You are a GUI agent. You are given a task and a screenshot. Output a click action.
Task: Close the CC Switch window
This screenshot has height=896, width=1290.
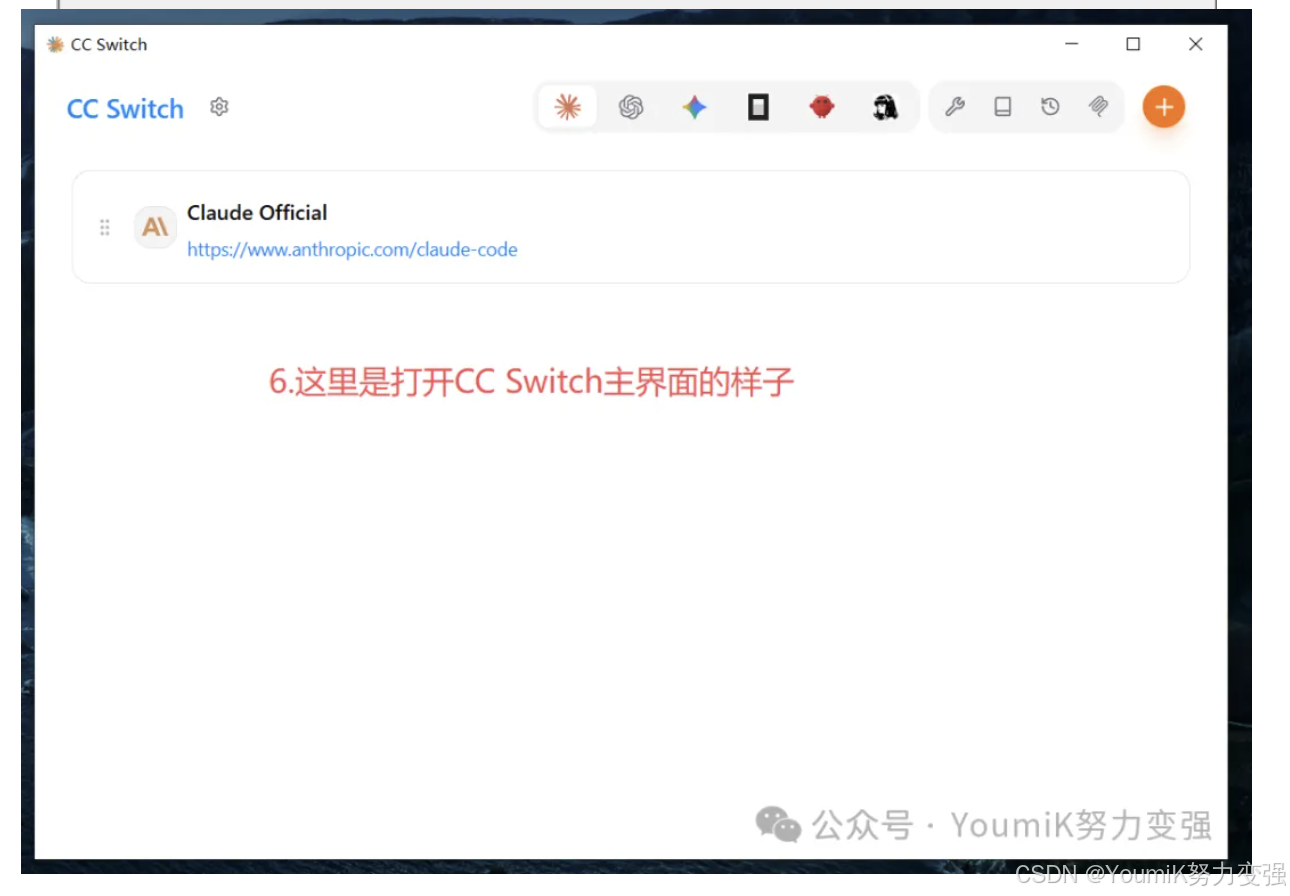click(x=1195, y=44)
